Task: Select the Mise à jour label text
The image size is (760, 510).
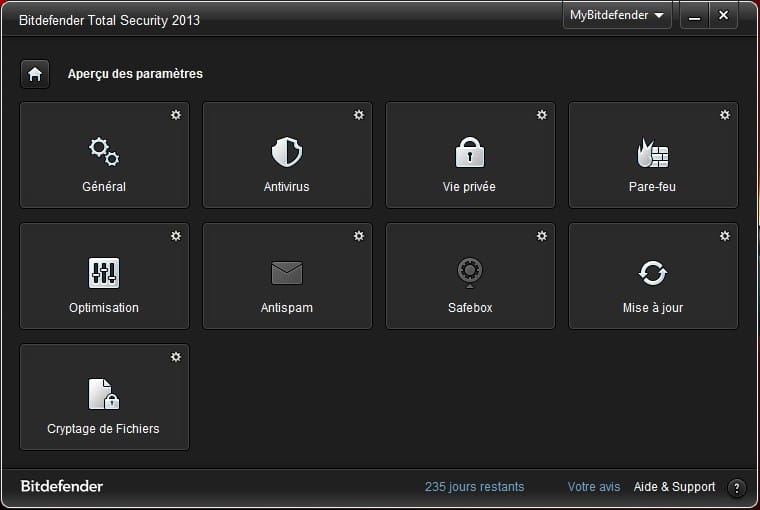Action: pyautogui.click(x=653, y=308)
